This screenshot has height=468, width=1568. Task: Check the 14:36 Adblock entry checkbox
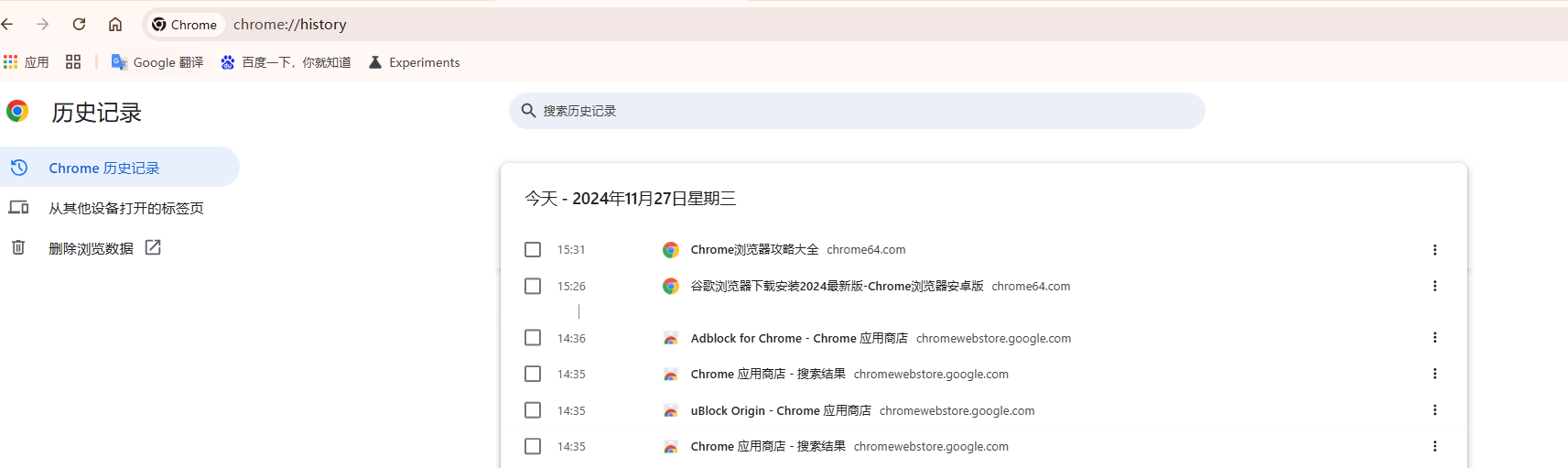point(533,338)
